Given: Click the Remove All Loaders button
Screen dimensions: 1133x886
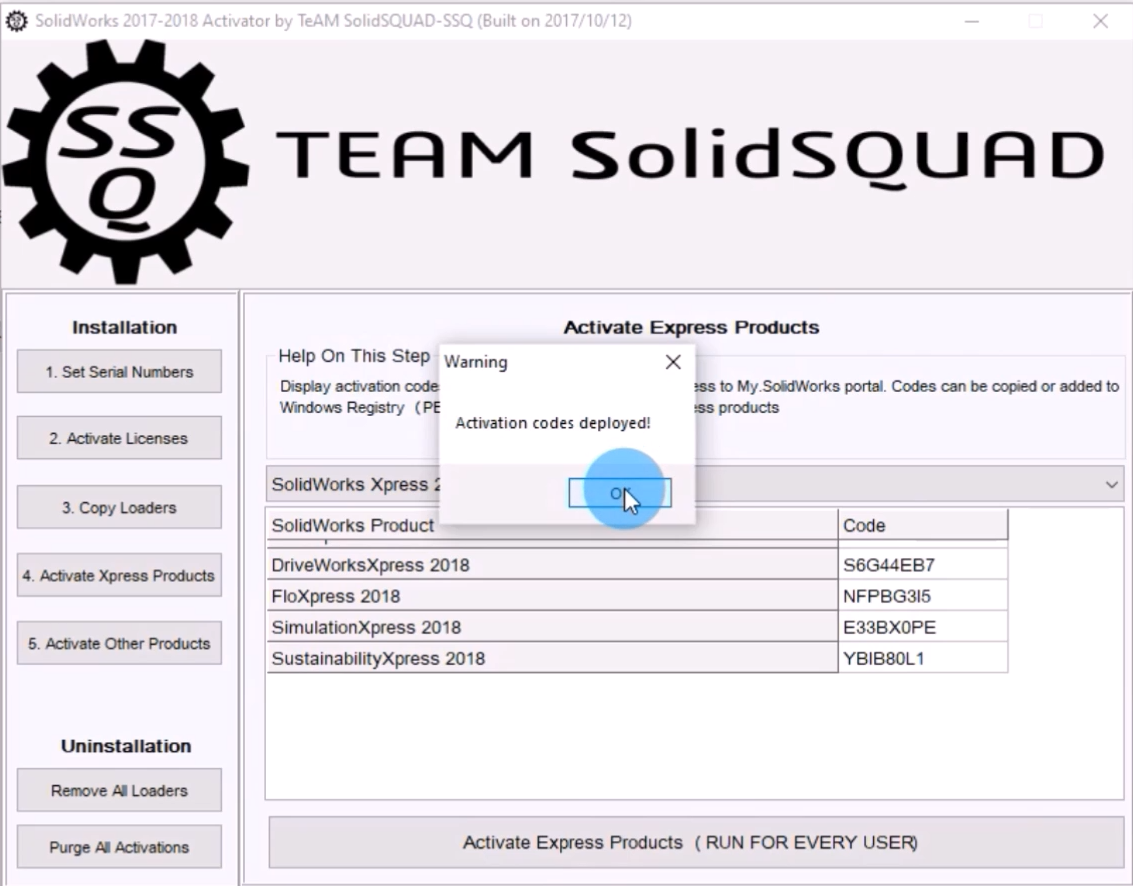Looking at the screenshot, I should click(x=119, y=791).
